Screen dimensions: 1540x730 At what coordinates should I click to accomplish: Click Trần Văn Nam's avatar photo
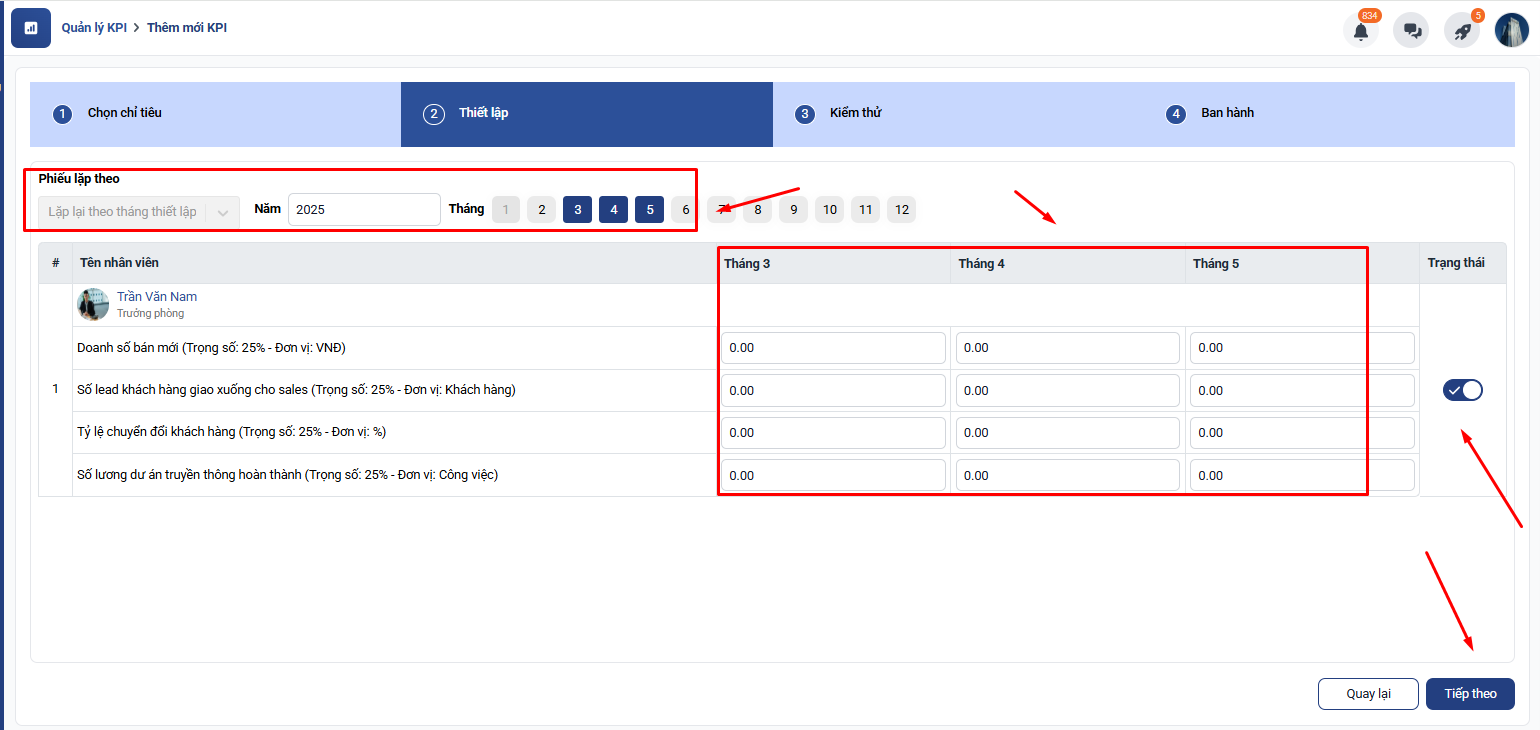coord(93,304)
